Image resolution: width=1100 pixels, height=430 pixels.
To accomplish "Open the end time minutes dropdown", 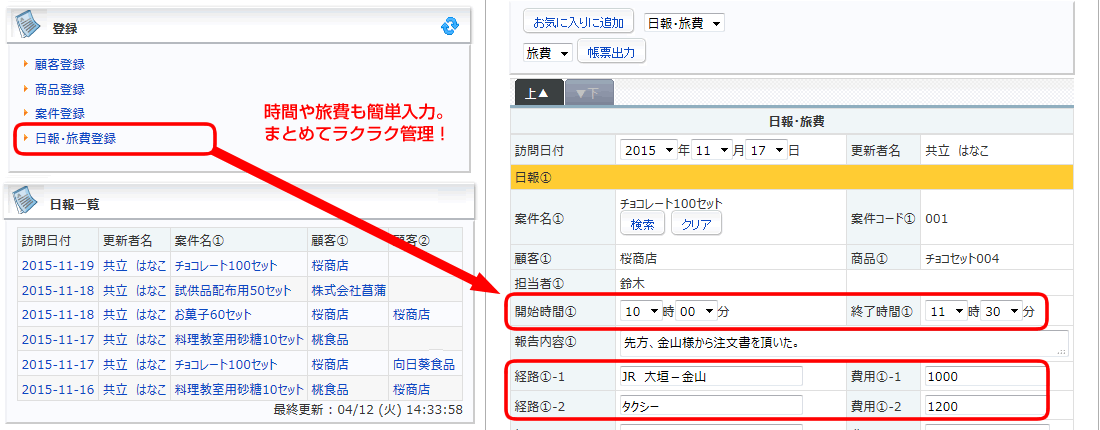I will point(1002,312).
